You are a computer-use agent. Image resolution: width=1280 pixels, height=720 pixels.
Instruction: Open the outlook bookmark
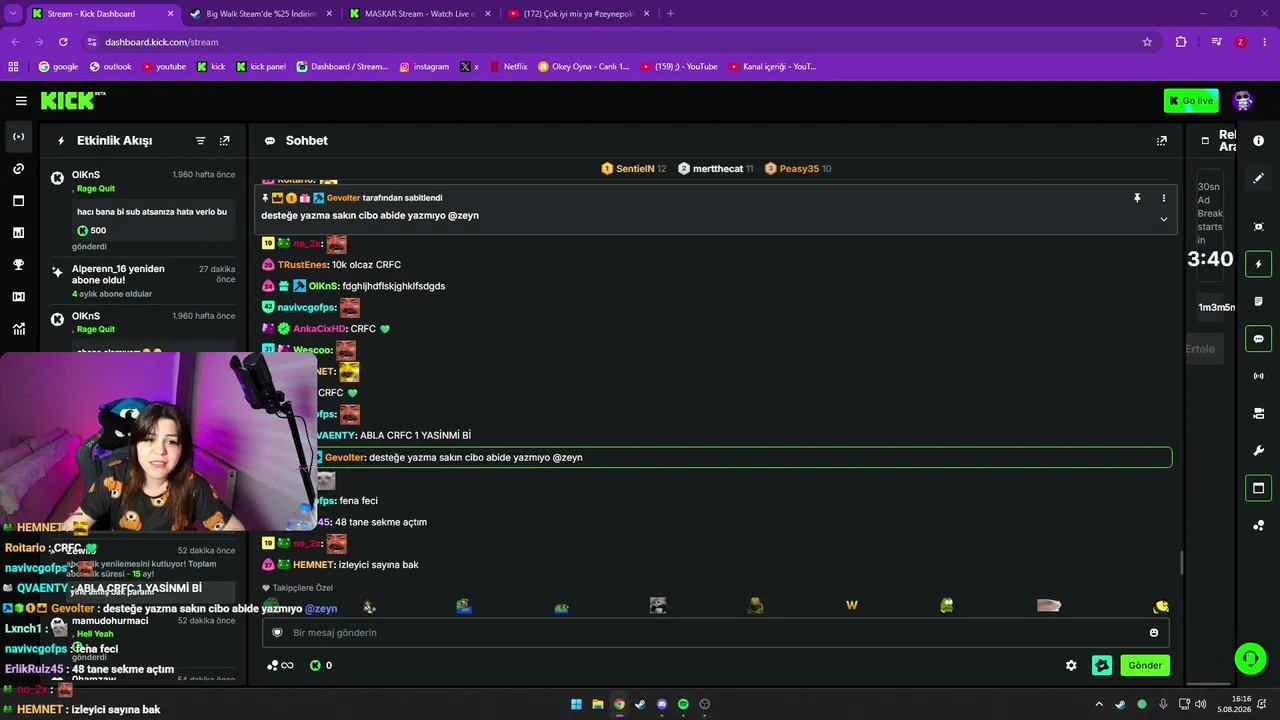click(110, 67)
